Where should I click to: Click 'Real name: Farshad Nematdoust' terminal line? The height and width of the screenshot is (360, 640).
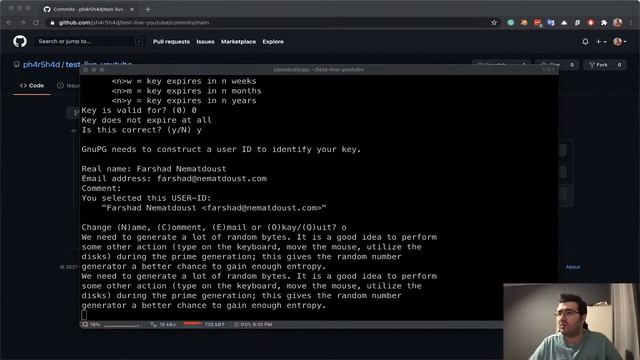(153, 169)
